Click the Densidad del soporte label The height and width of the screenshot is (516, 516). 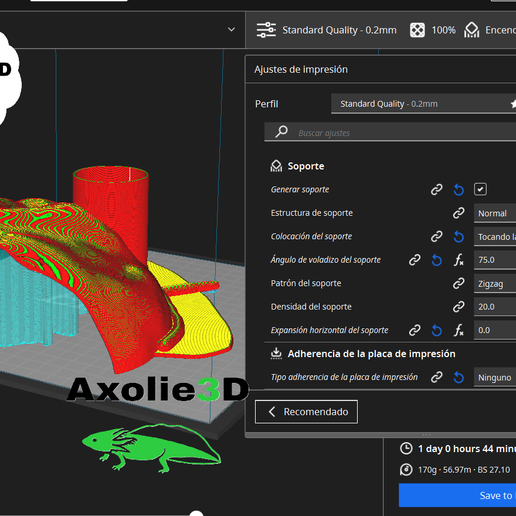[311, 307]
